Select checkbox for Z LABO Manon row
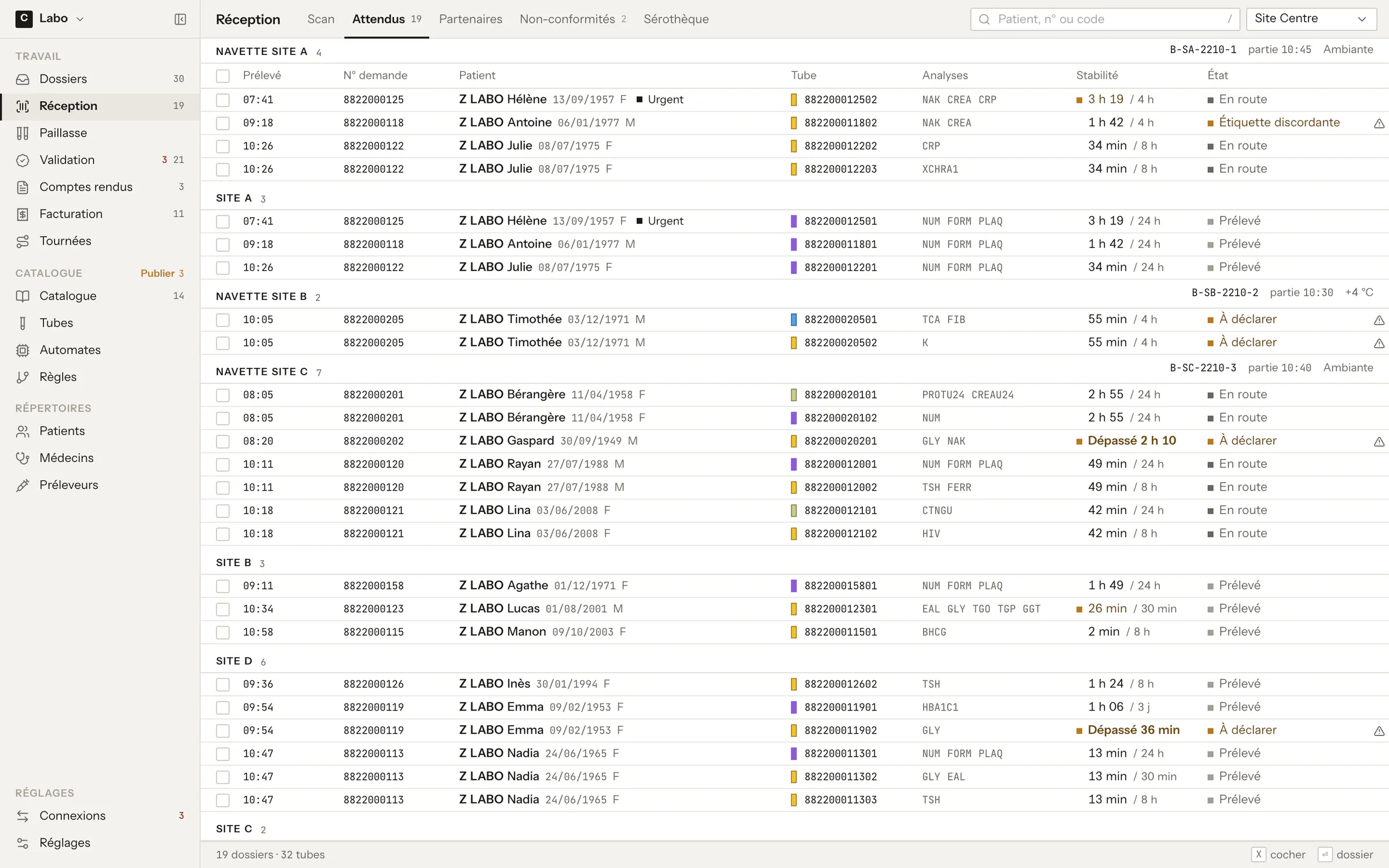Viewport: 1389px width, 868px height. pyautogui.click(x=223, y=632)
